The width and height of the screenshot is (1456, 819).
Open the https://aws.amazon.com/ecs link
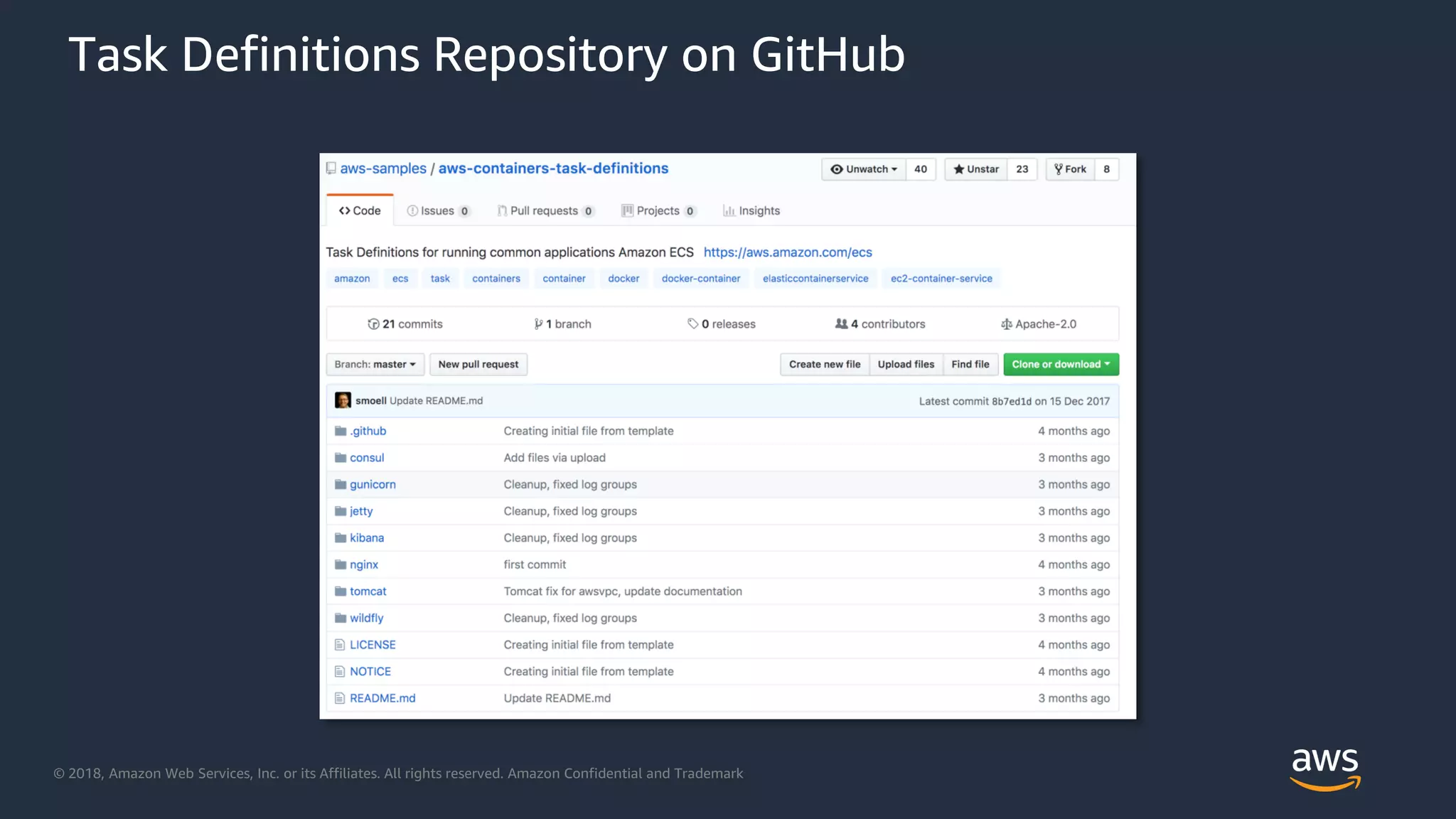(788, 252)
